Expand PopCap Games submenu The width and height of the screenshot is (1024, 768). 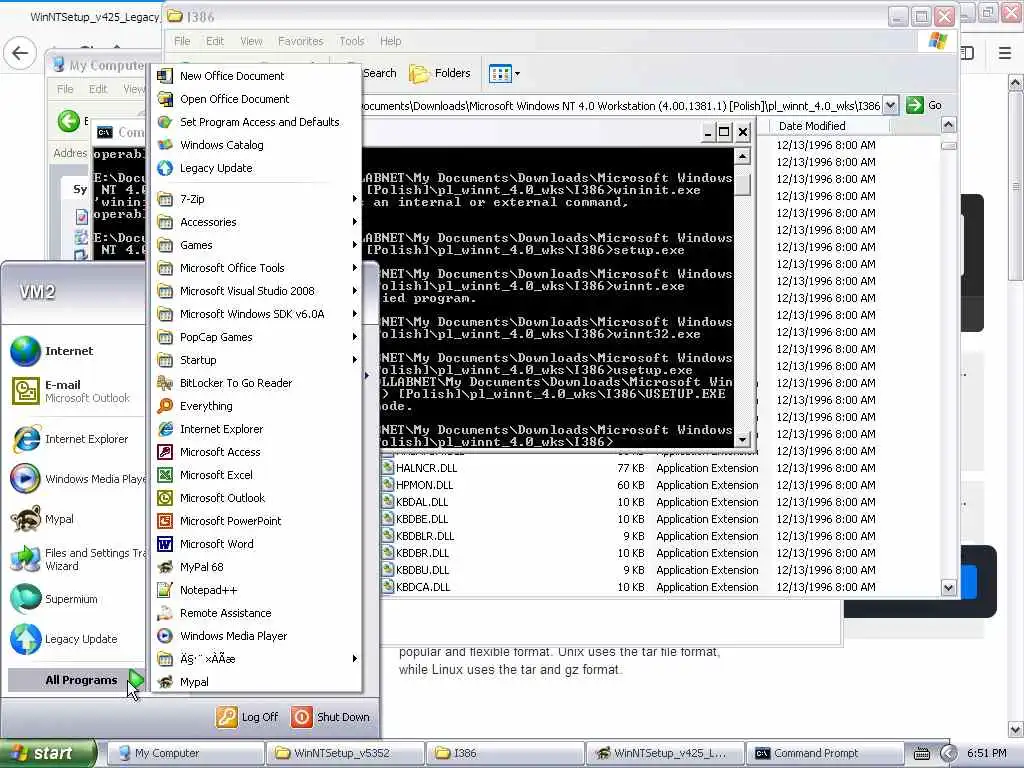pos(257,337)
